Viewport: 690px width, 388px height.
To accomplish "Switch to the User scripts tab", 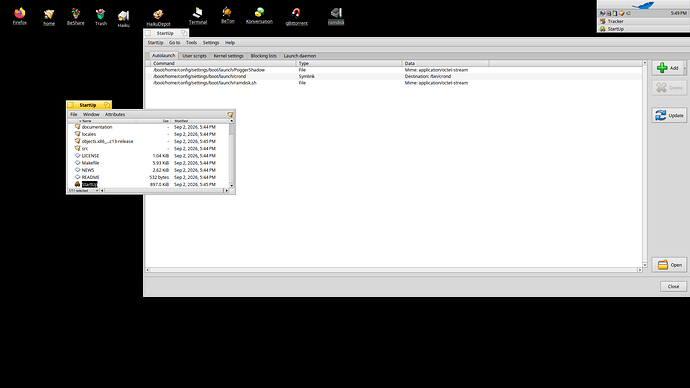I will (x=194, y=56).
